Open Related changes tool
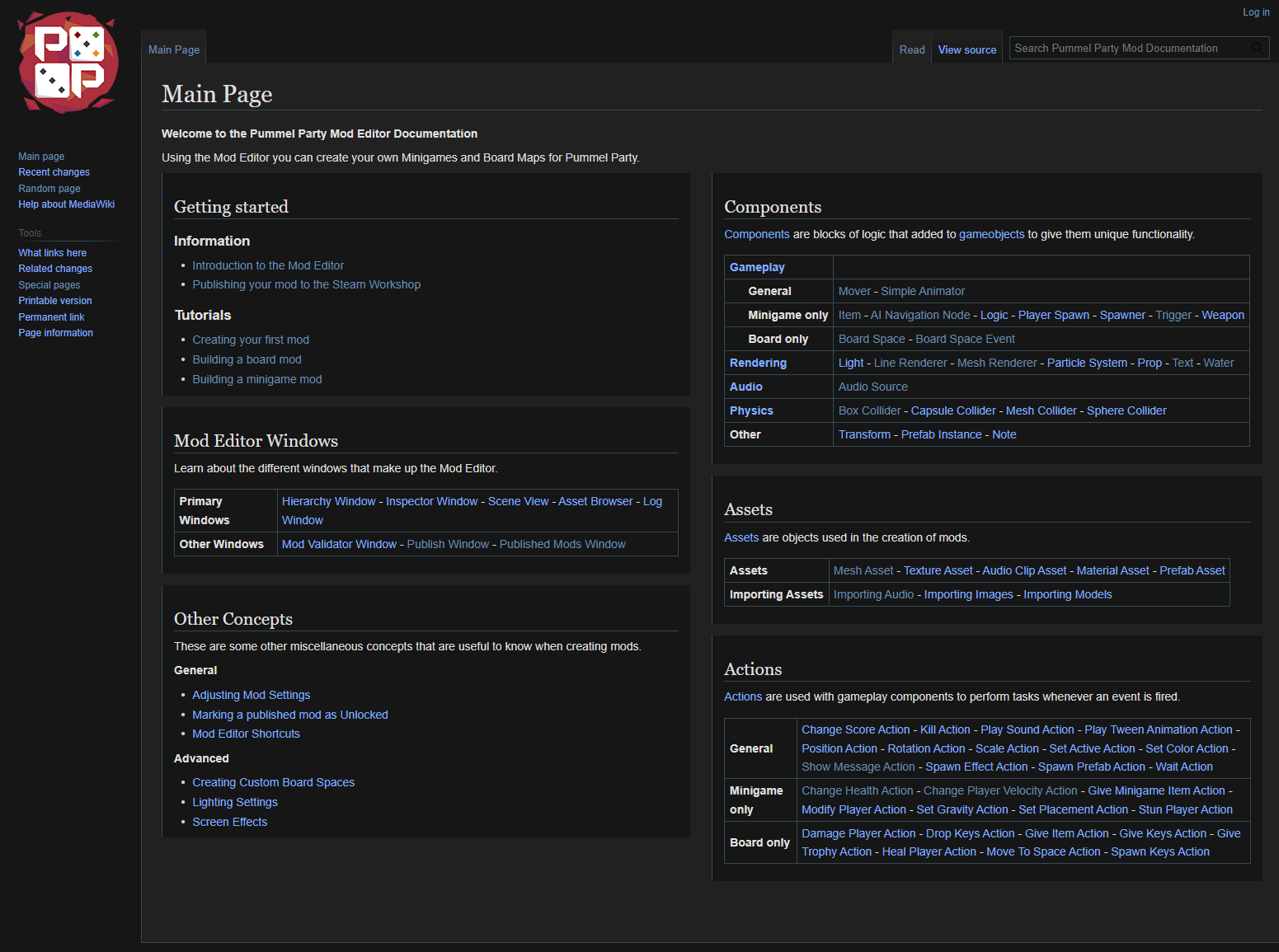 [55, 269]
